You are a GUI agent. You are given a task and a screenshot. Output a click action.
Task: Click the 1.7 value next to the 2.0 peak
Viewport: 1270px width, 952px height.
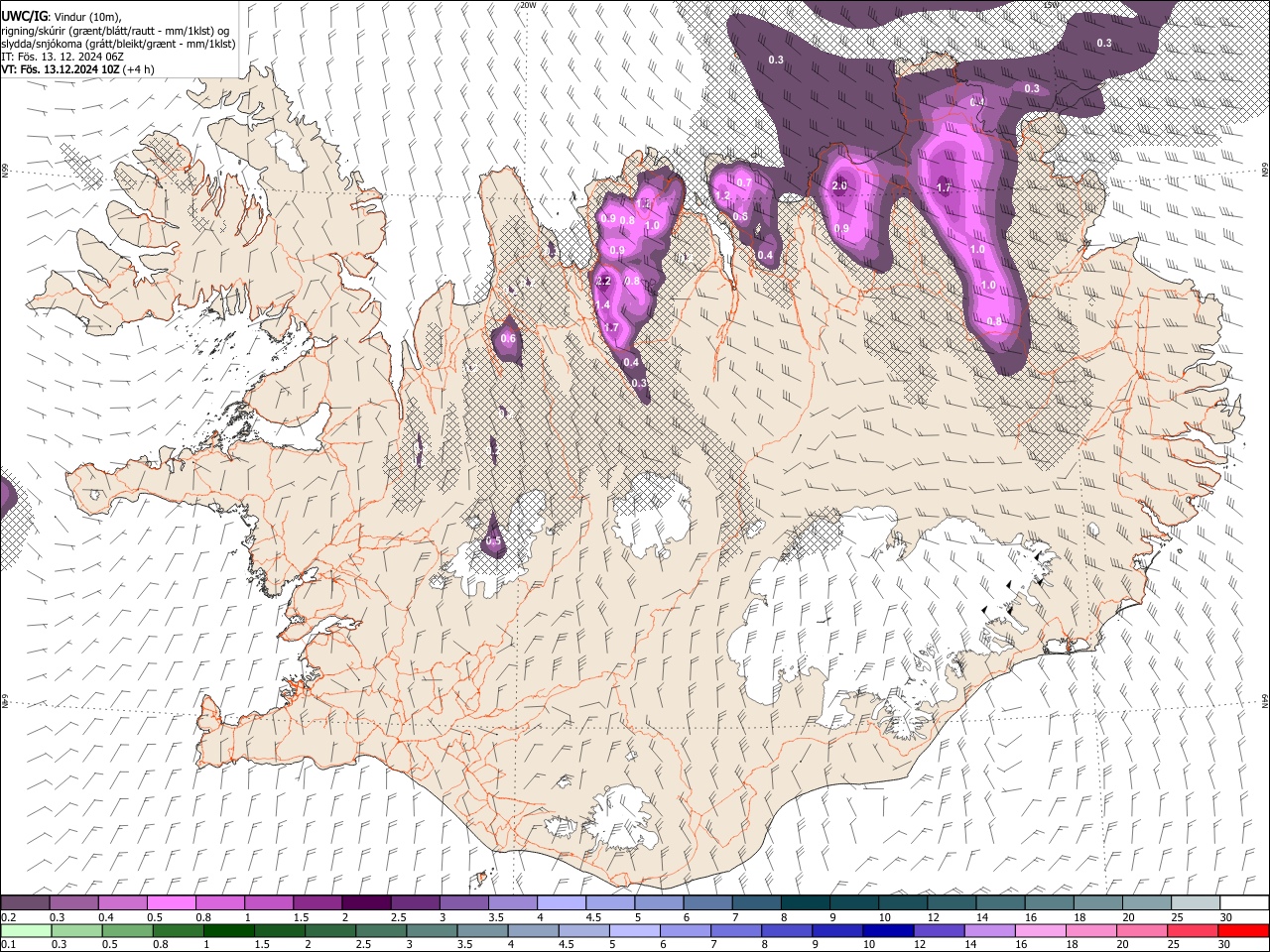944,187
